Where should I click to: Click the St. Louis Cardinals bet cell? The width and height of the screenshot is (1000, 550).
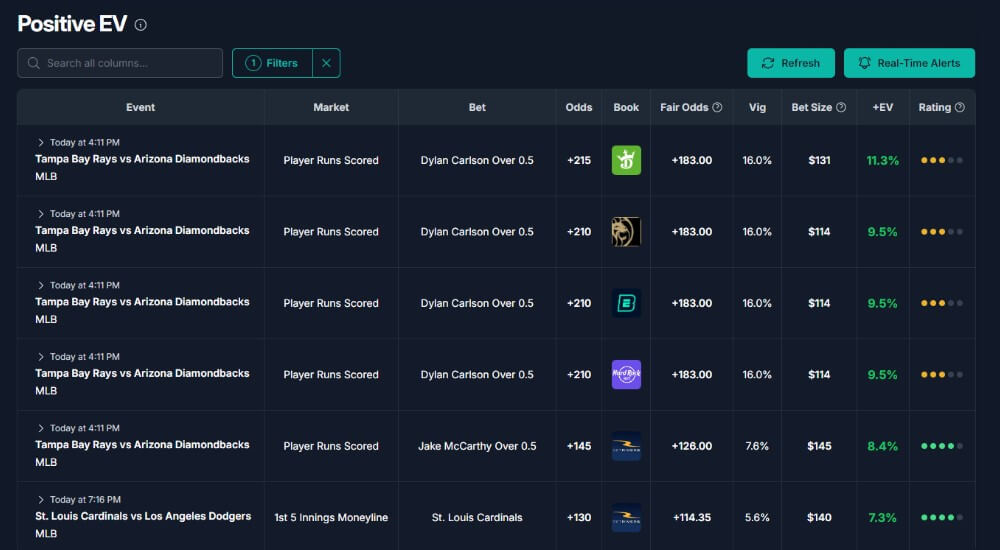point(477,517)
